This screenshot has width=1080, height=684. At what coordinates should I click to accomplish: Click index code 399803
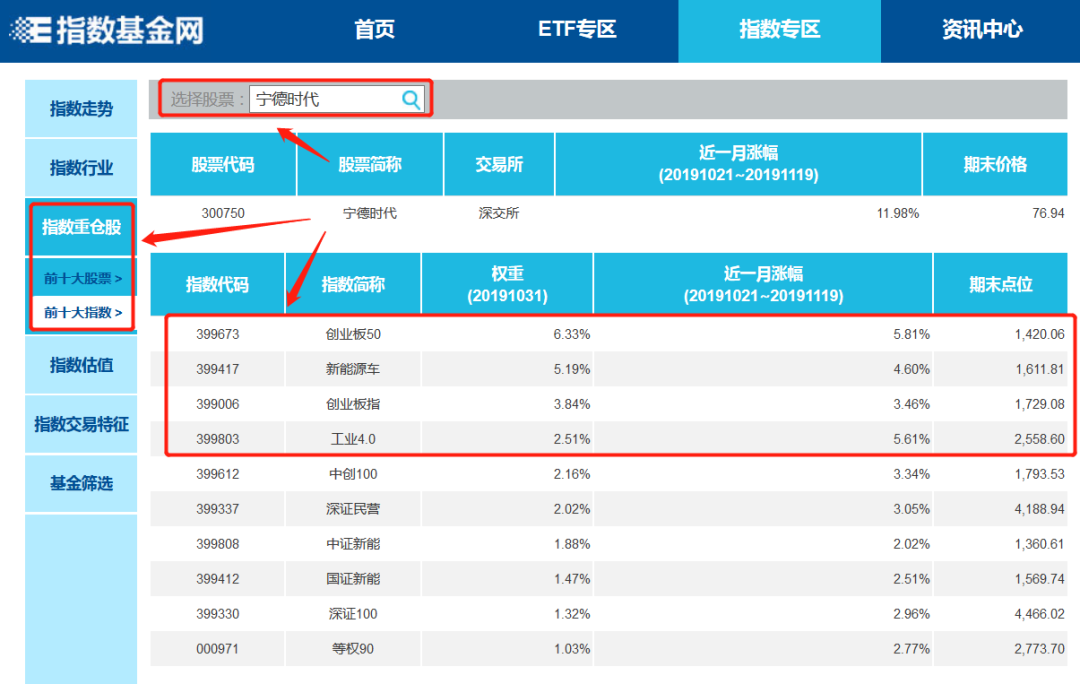point(218,439)
